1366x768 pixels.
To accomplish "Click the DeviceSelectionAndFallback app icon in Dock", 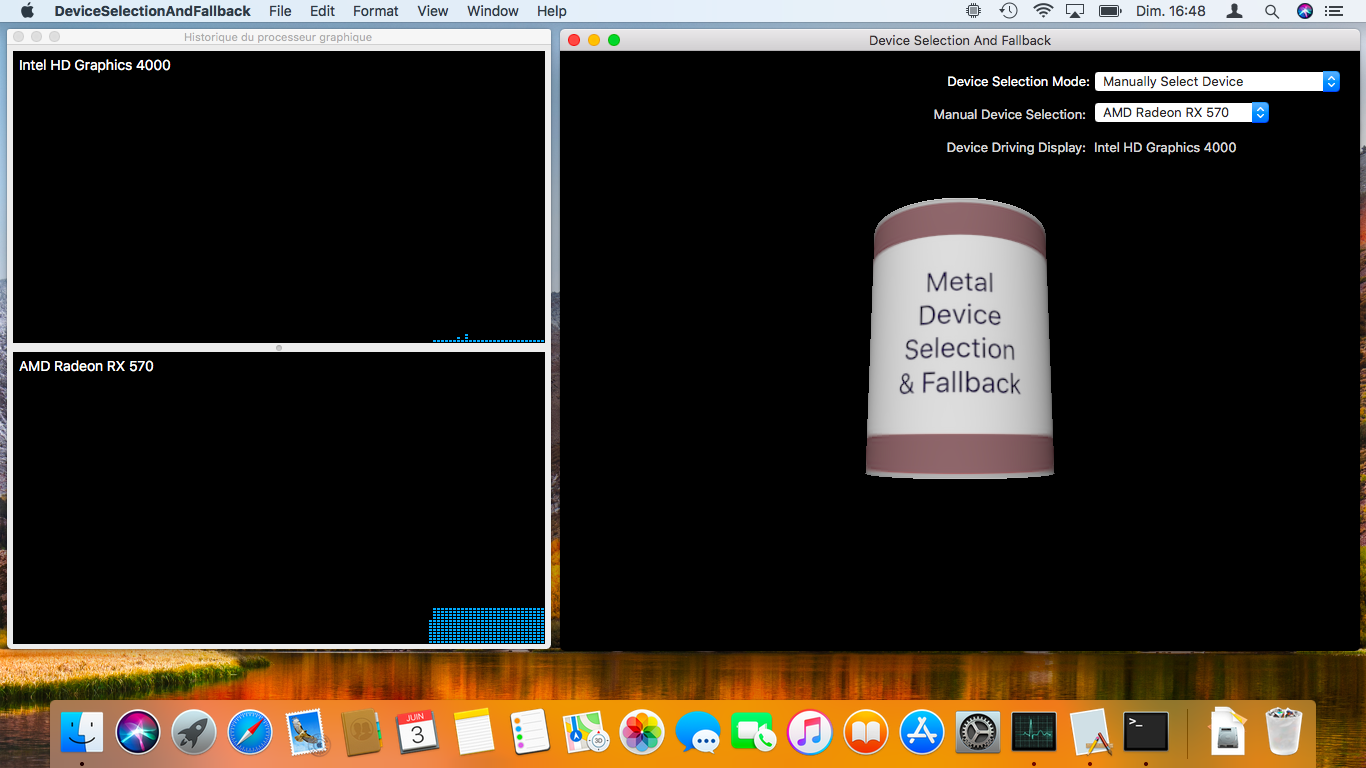I will (1090, 732).
